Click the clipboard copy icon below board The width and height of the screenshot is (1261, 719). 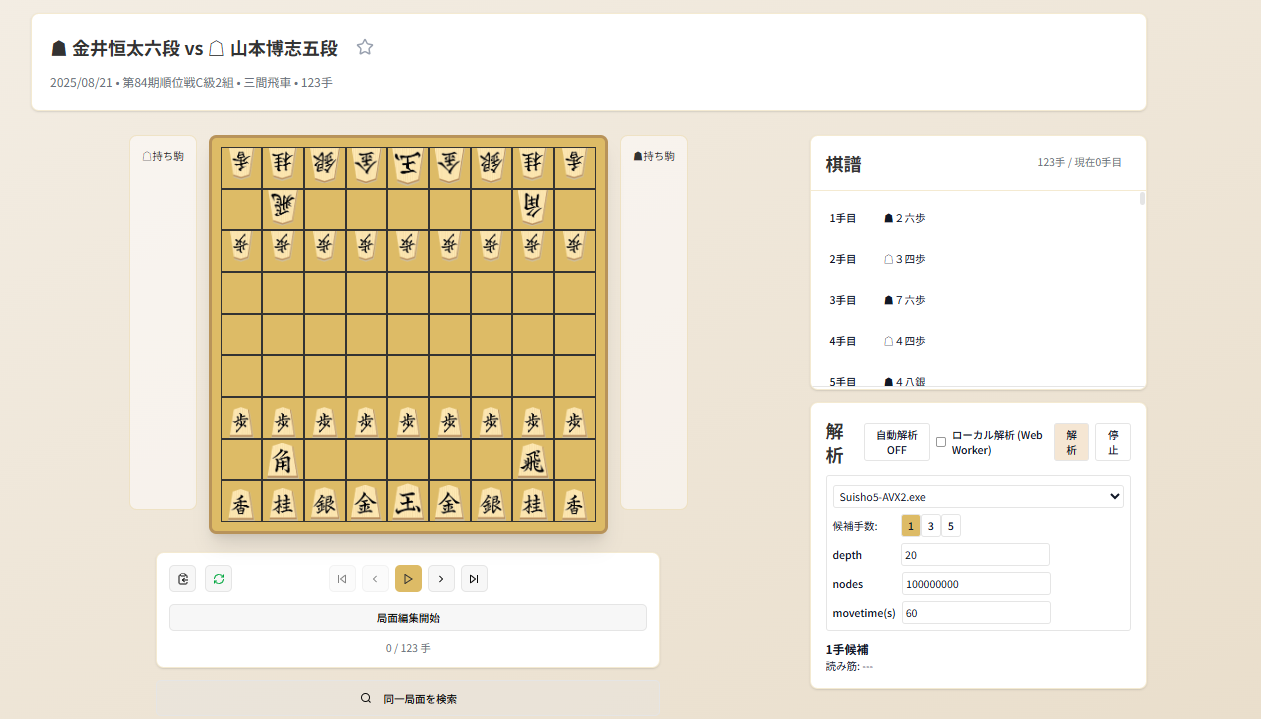(182, 578)
